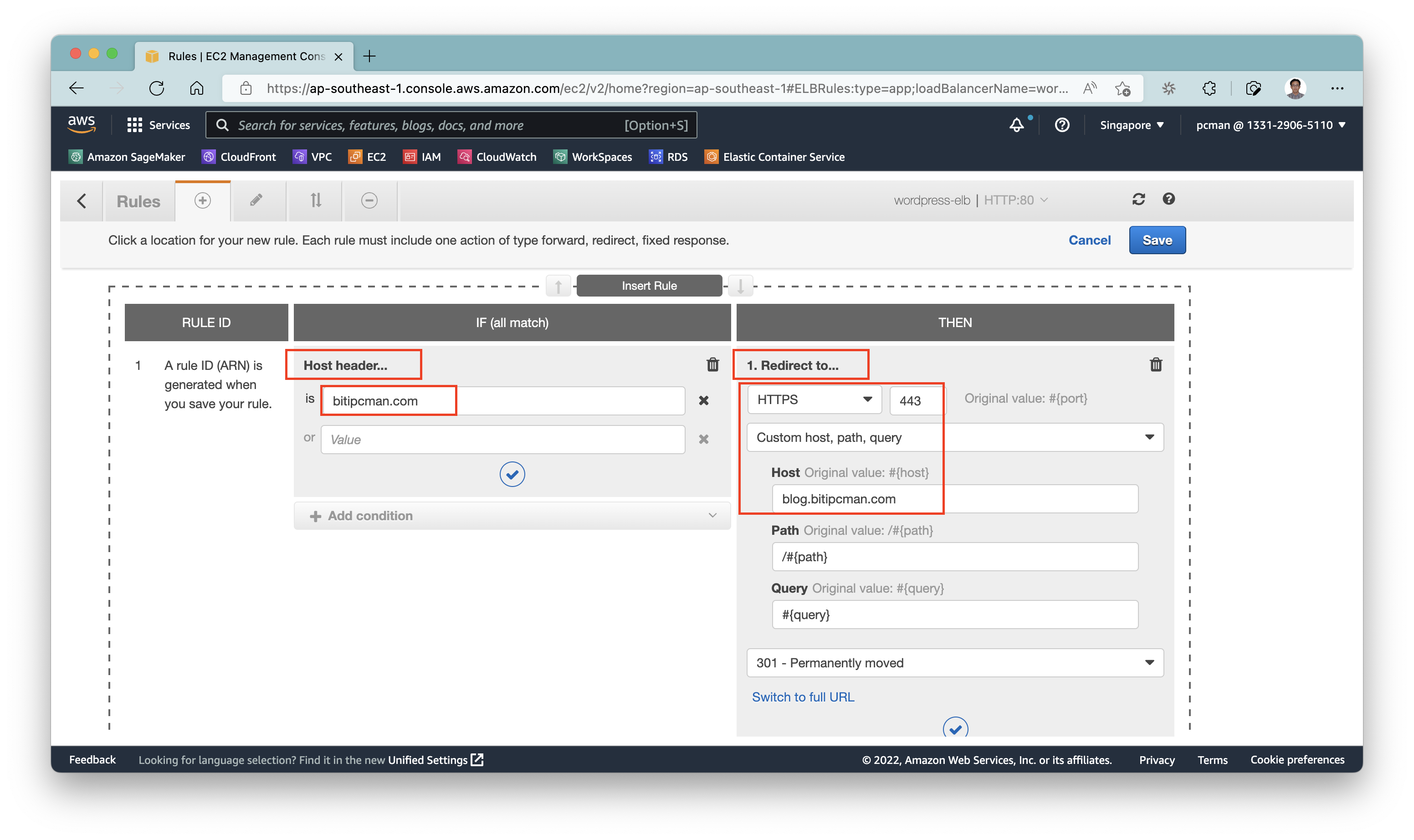1414x840 pixels.
Task: Open Elastic Container Service shortcut
Action: pyautogui.click(x=774, y=157)
